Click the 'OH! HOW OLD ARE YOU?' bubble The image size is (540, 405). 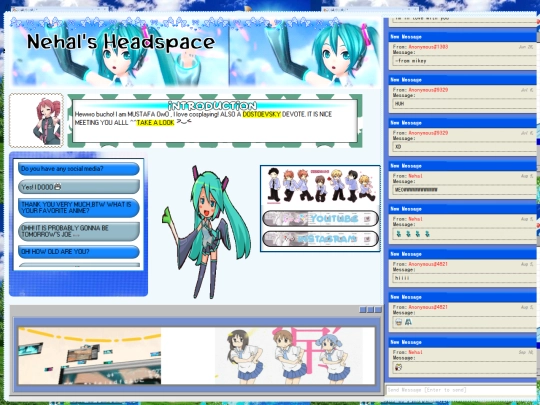(79, 252)
